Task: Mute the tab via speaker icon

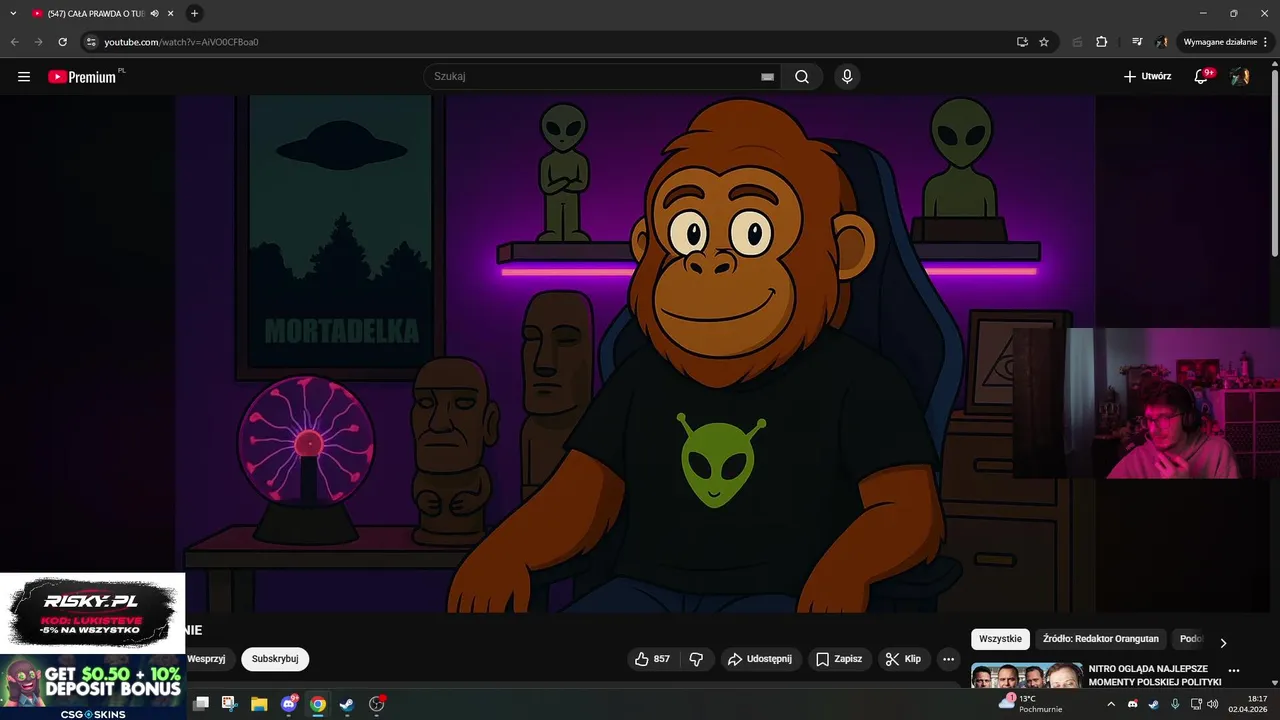Action: pos(154,13)
